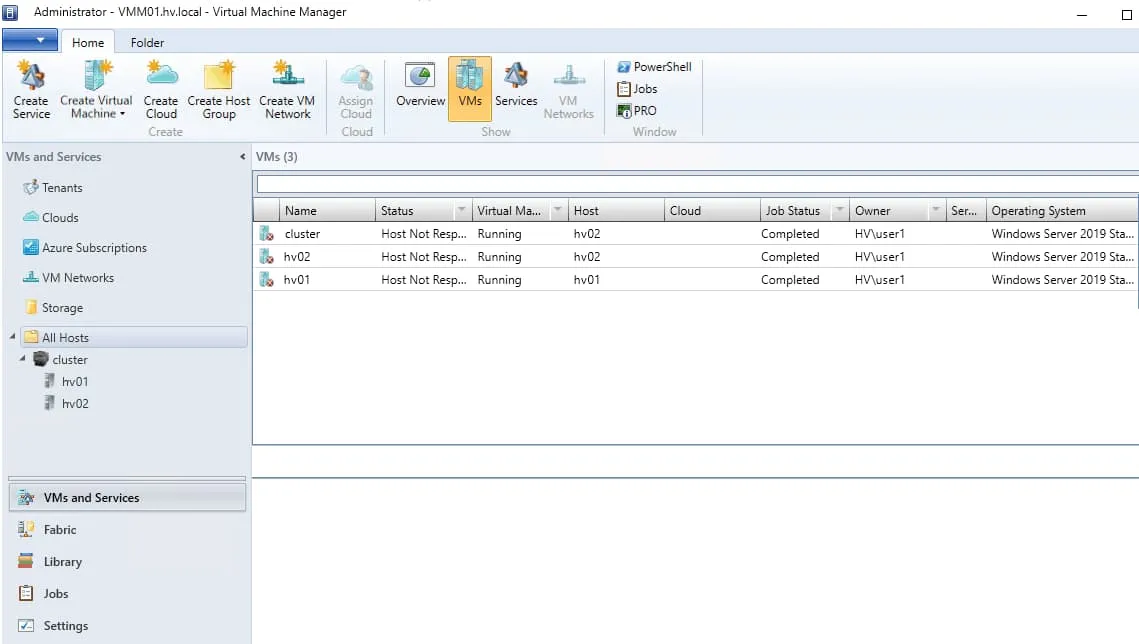1139x644 pixels.
Task: Show the Services view
Action: tap(516, 87)
